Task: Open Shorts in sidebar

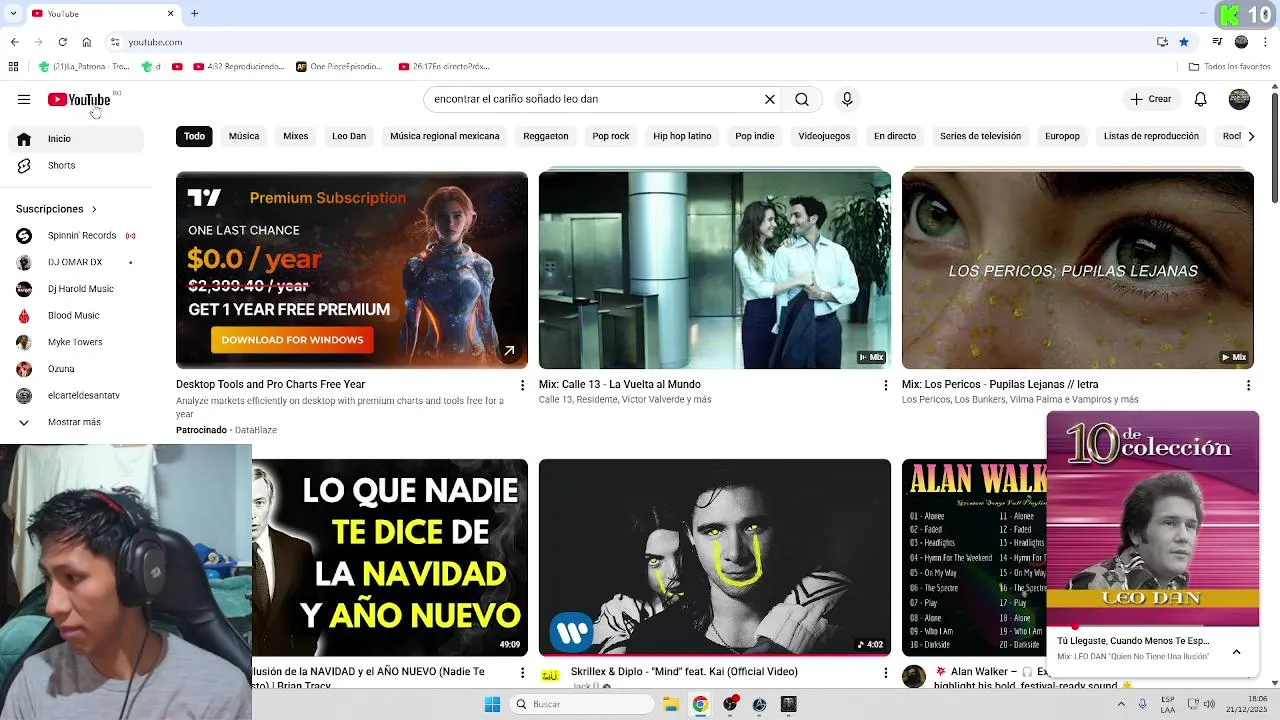Action: point(76,166)
